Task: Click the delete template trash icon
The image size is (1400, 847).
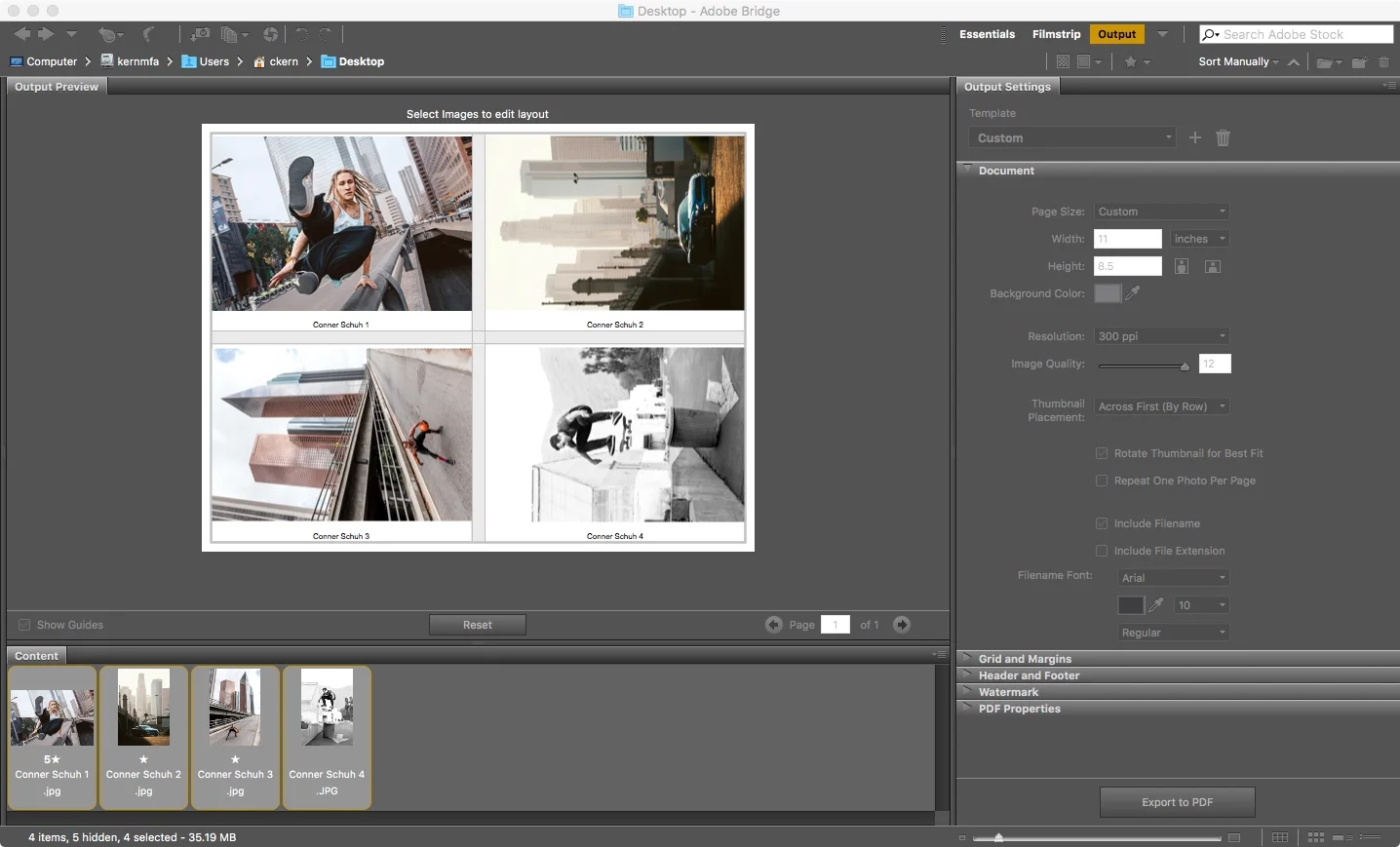Action: pos(1223,137)
